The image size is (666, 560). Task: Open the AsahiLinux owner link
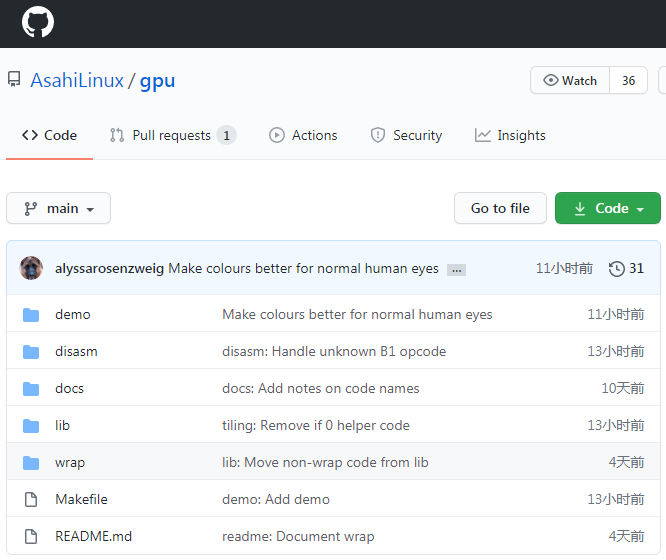click(x=77, y=80)
